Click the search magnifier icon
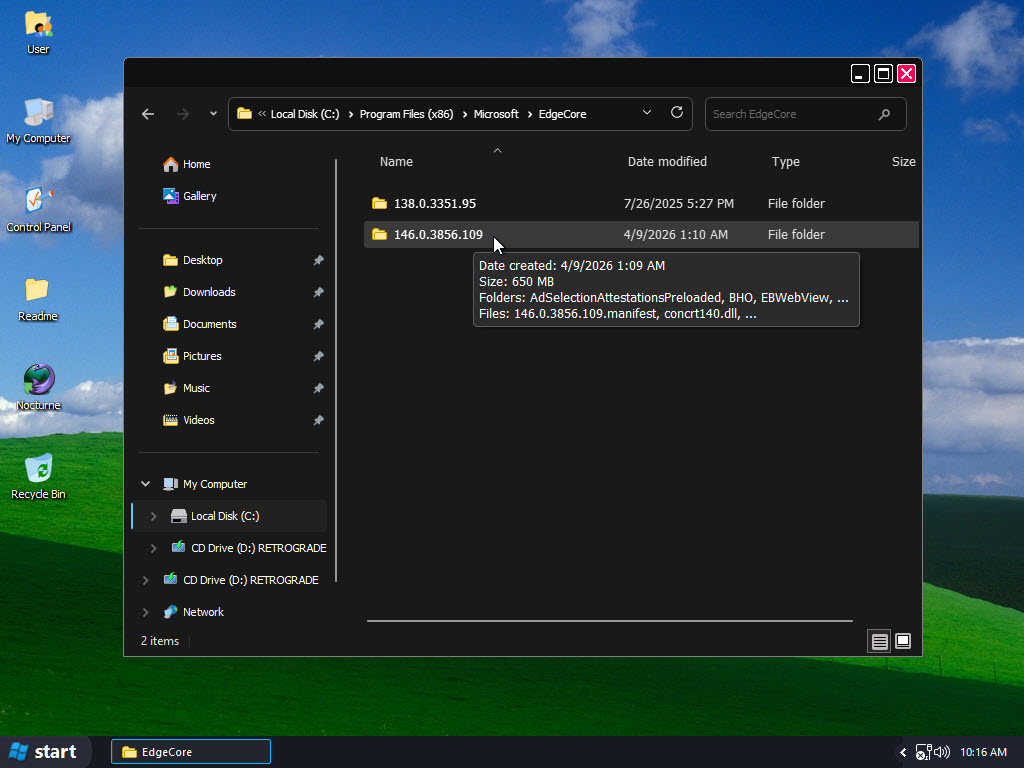Image resolution: width=1024 pixels, height=768 pixels. click(884, 114)
